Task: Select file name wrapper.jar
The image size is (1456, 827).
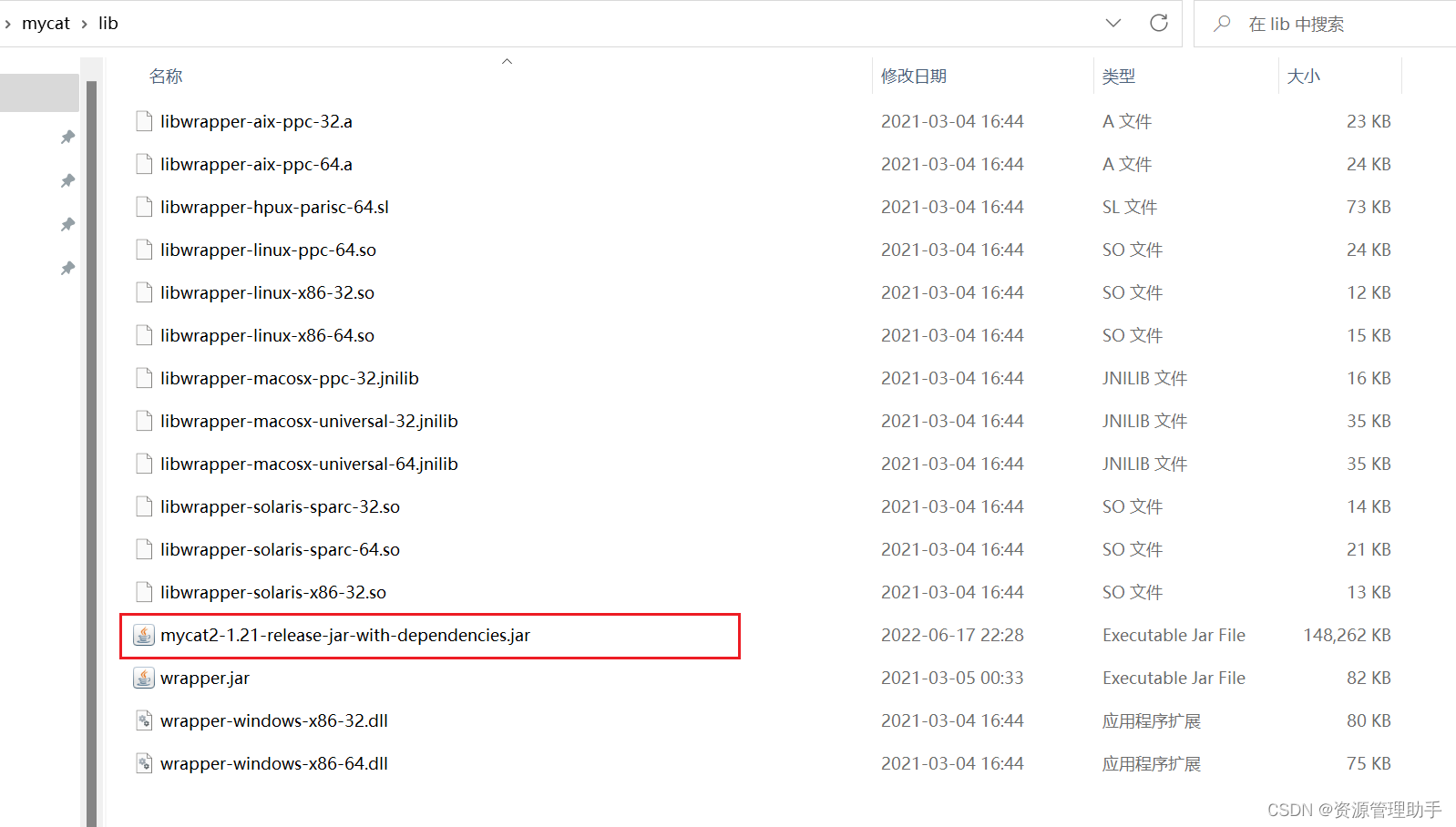Action: (x=205, y=678)
